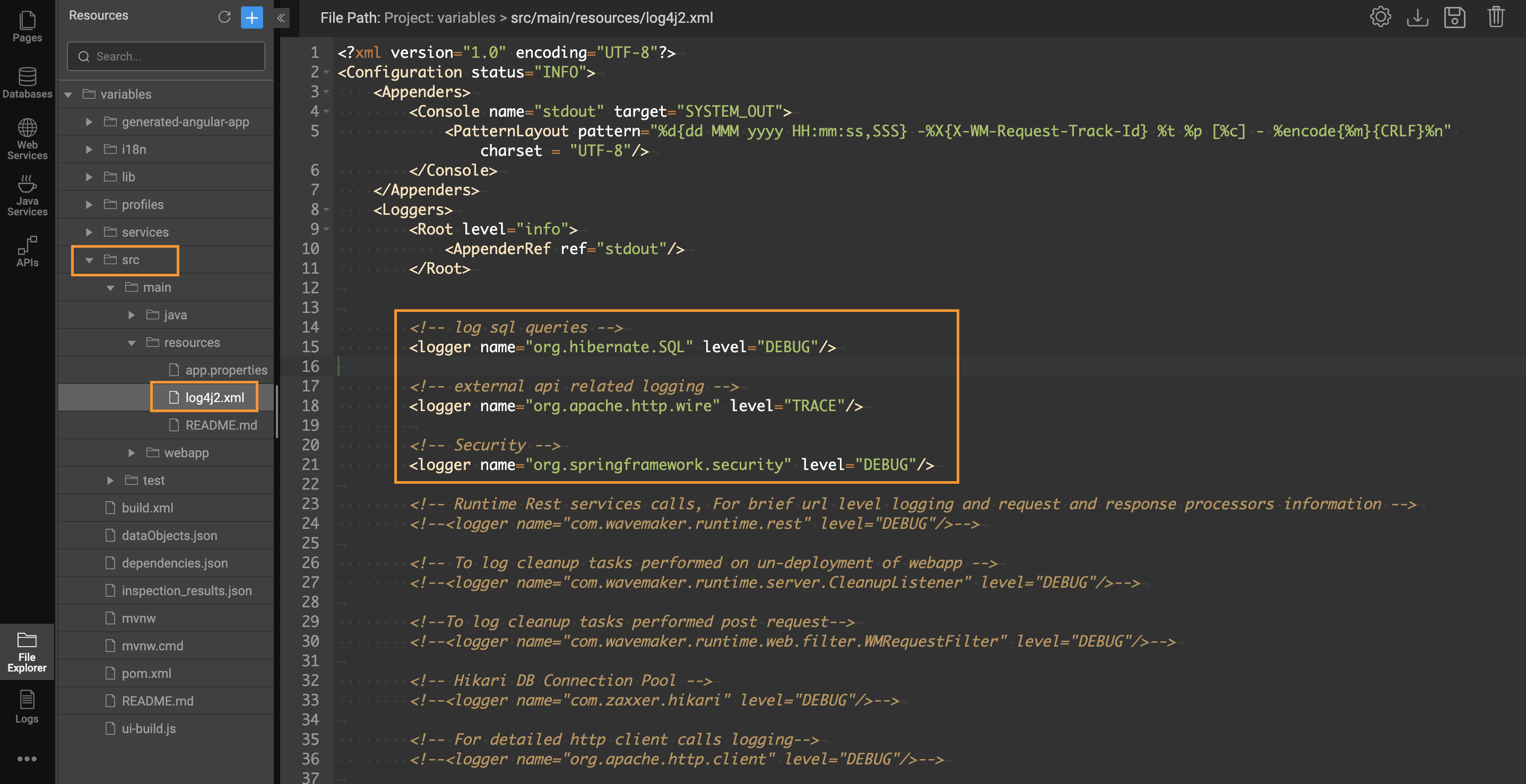Open app.properties in the file tree
The image size is (1526, 784).
tap(226, 370)
